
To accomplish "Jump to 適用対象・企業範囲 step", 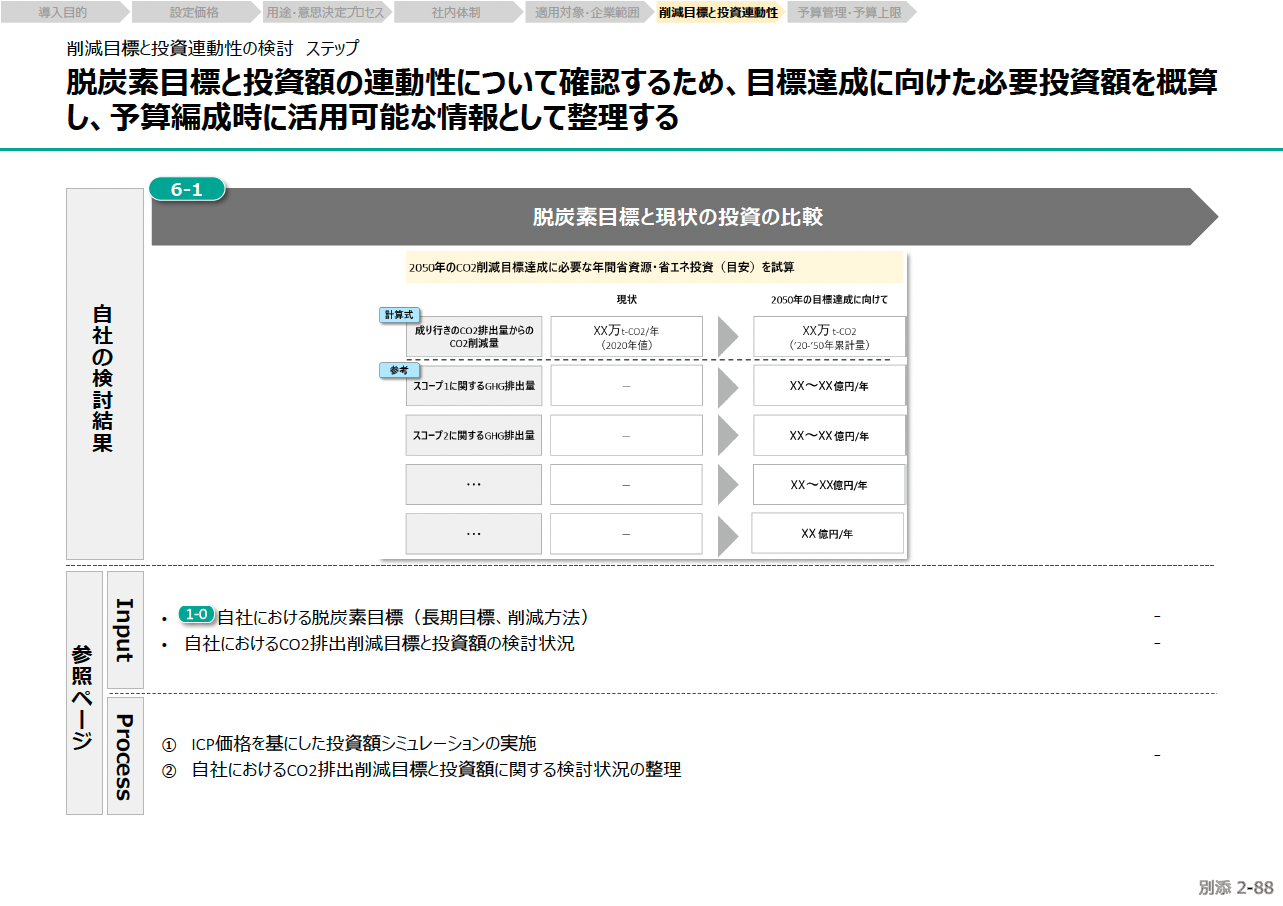I will [x=587, y=13].
